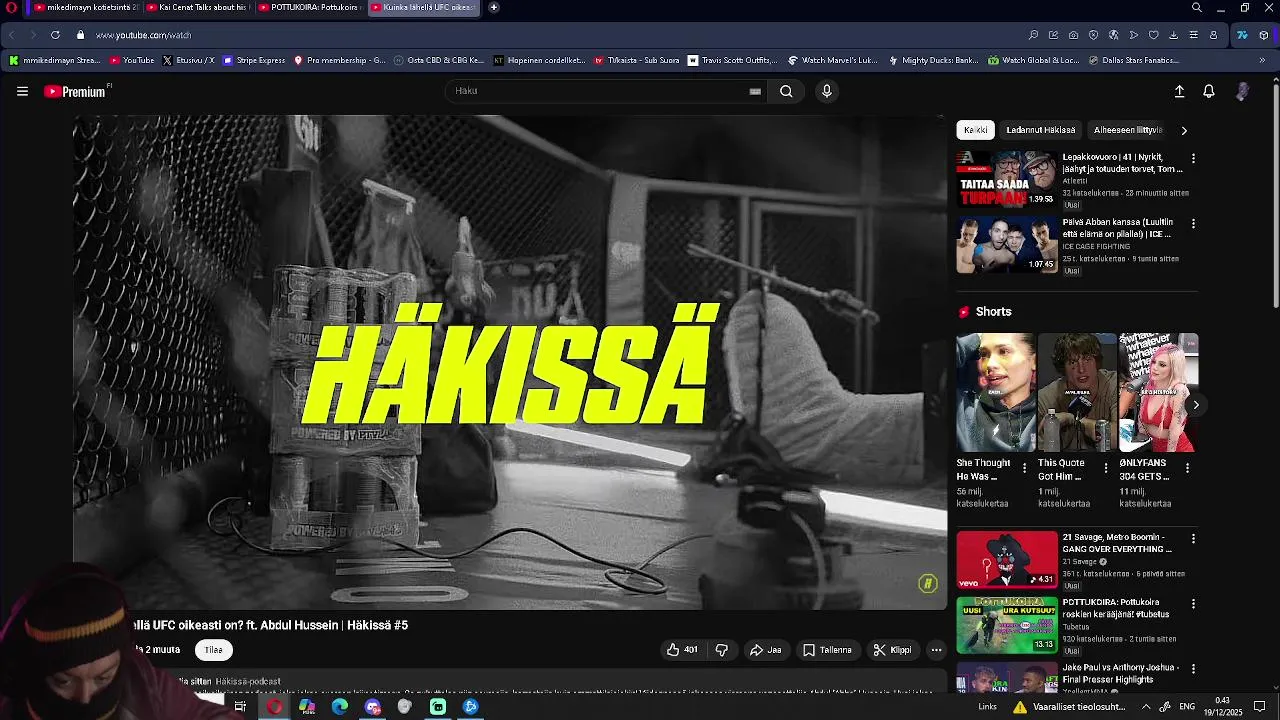Save video with Tallenna button

[x=827, y=650]
